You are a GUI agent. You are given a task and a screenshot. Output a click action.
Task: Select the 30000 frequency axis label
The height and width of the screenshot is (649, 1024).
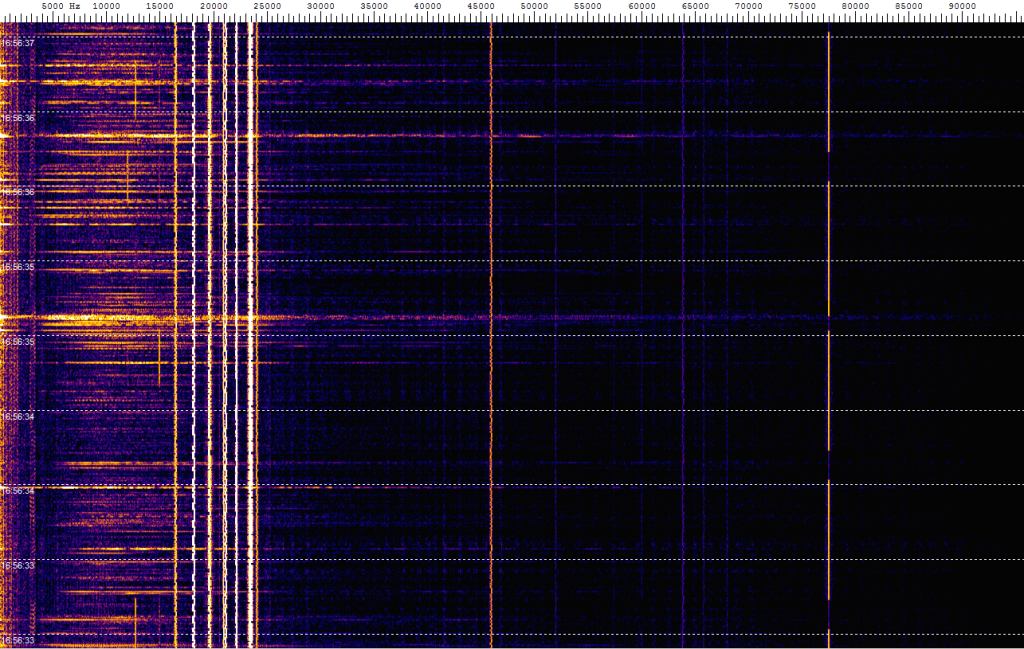[320, 6]
